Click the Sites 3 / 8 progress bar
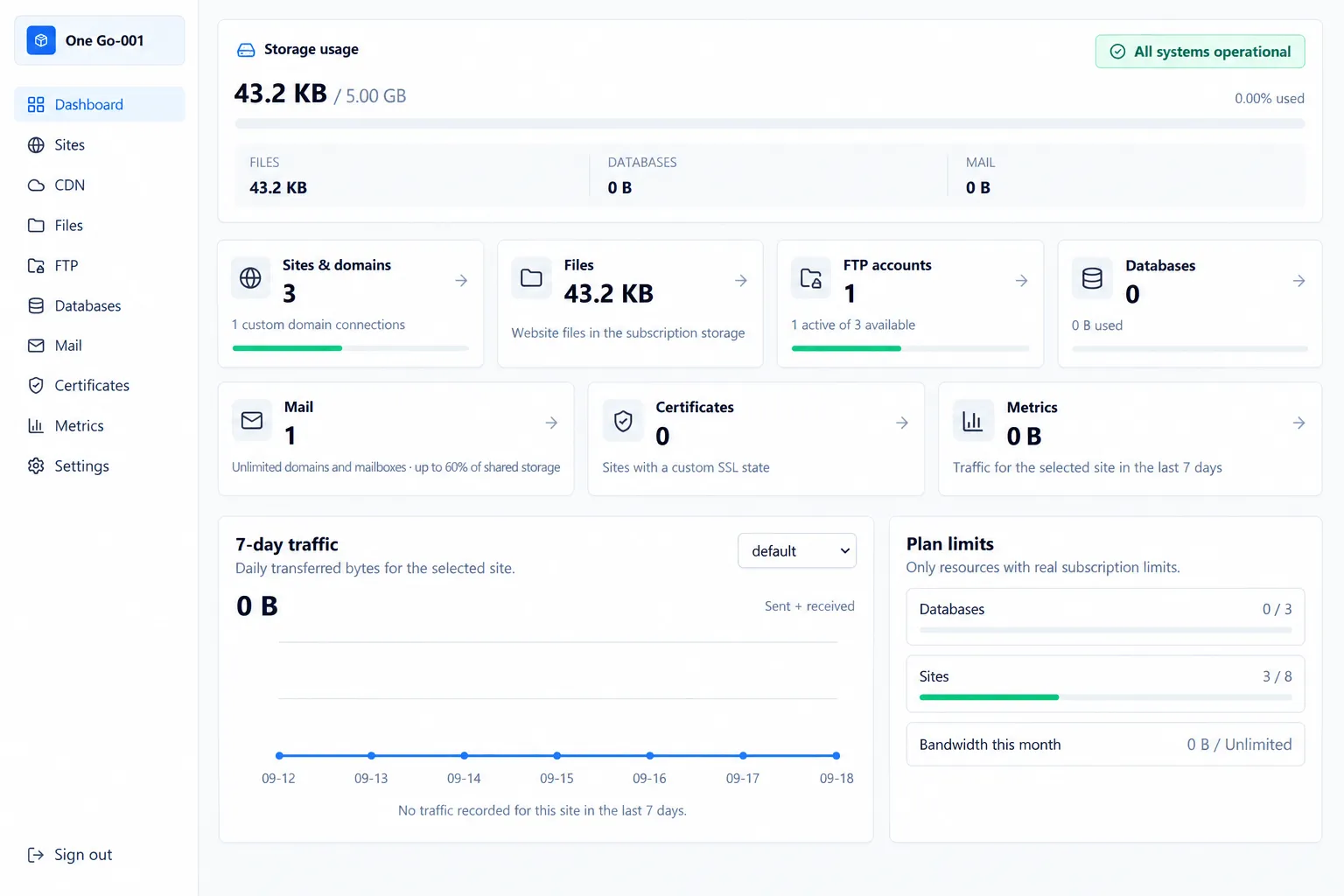 click(1105, 697)
